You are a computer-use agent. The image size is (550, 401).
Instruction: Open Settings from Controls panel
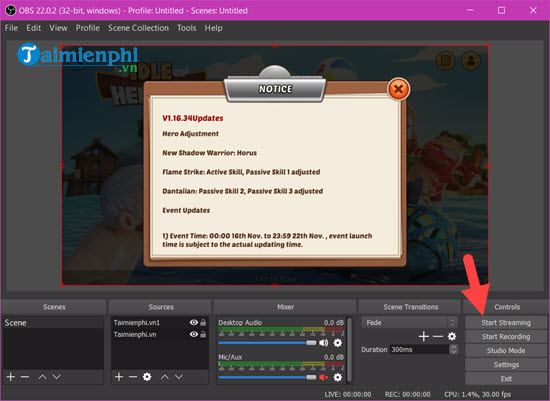click(x=506, y=365)
